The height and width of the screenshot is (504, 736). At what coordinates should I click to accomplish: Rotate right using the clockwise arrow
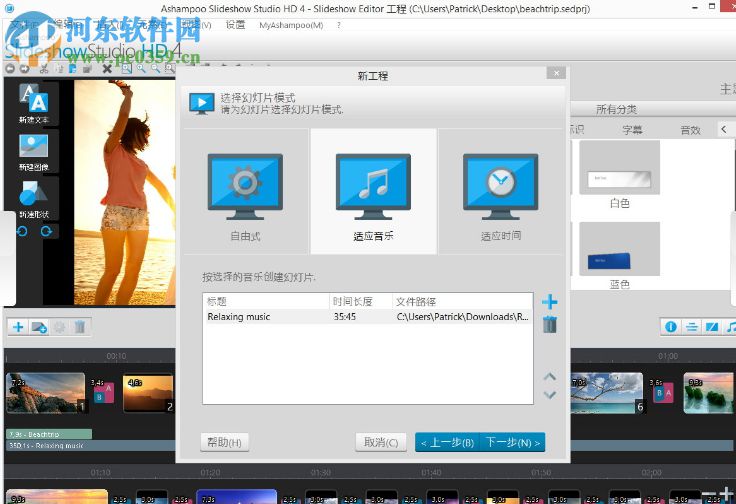coord(46,231)
